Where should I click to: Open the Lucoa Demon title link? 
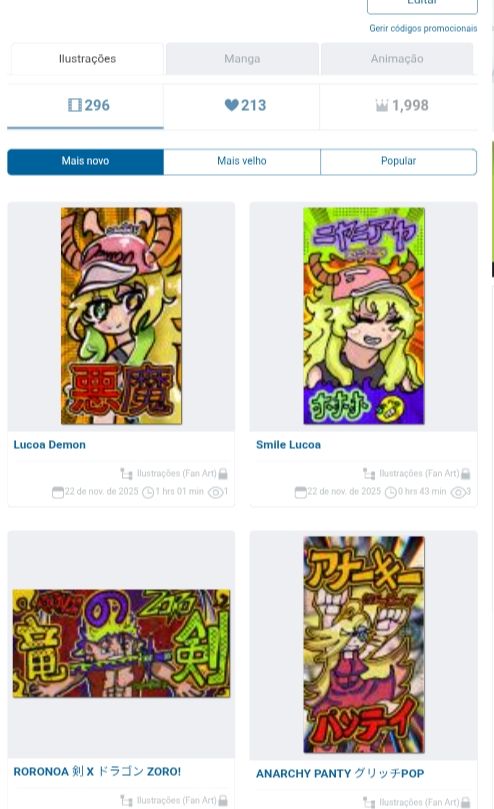50,445
